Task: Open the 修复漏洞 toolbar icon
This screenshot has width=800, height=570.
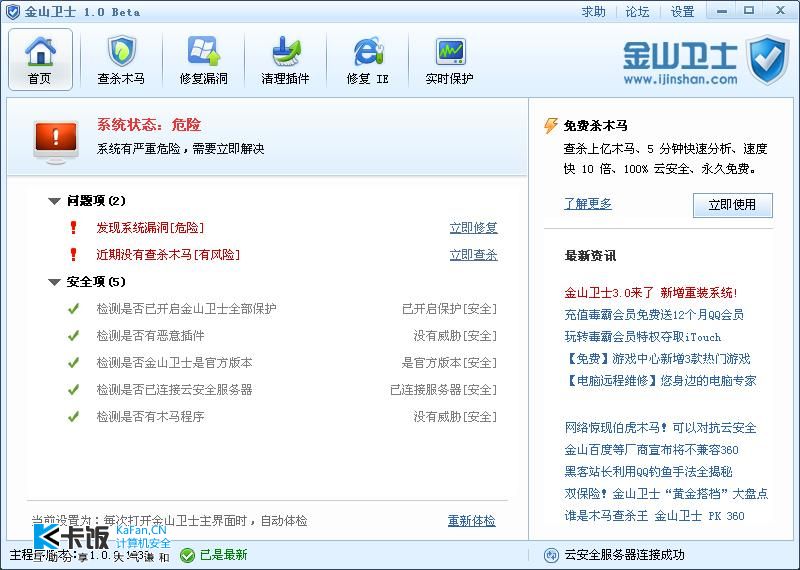Action: click(x=204, y=51)
